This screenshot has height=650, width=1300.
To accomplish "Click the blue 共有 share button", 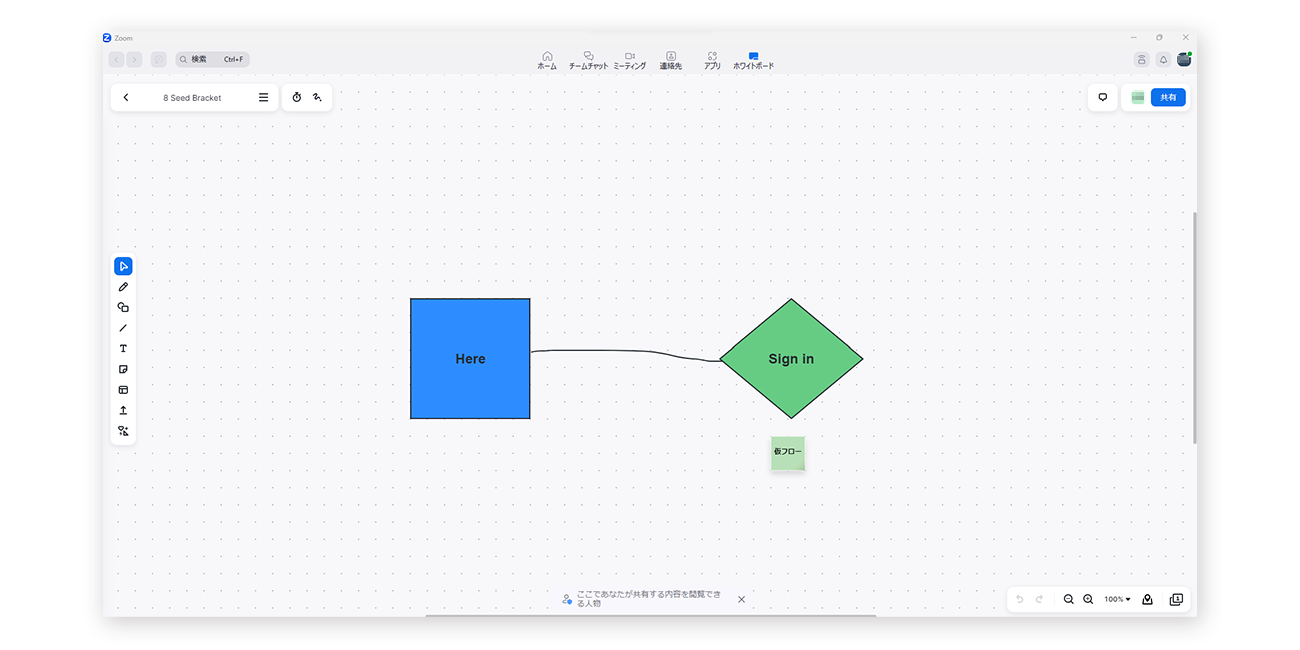I will [1167, 98].
